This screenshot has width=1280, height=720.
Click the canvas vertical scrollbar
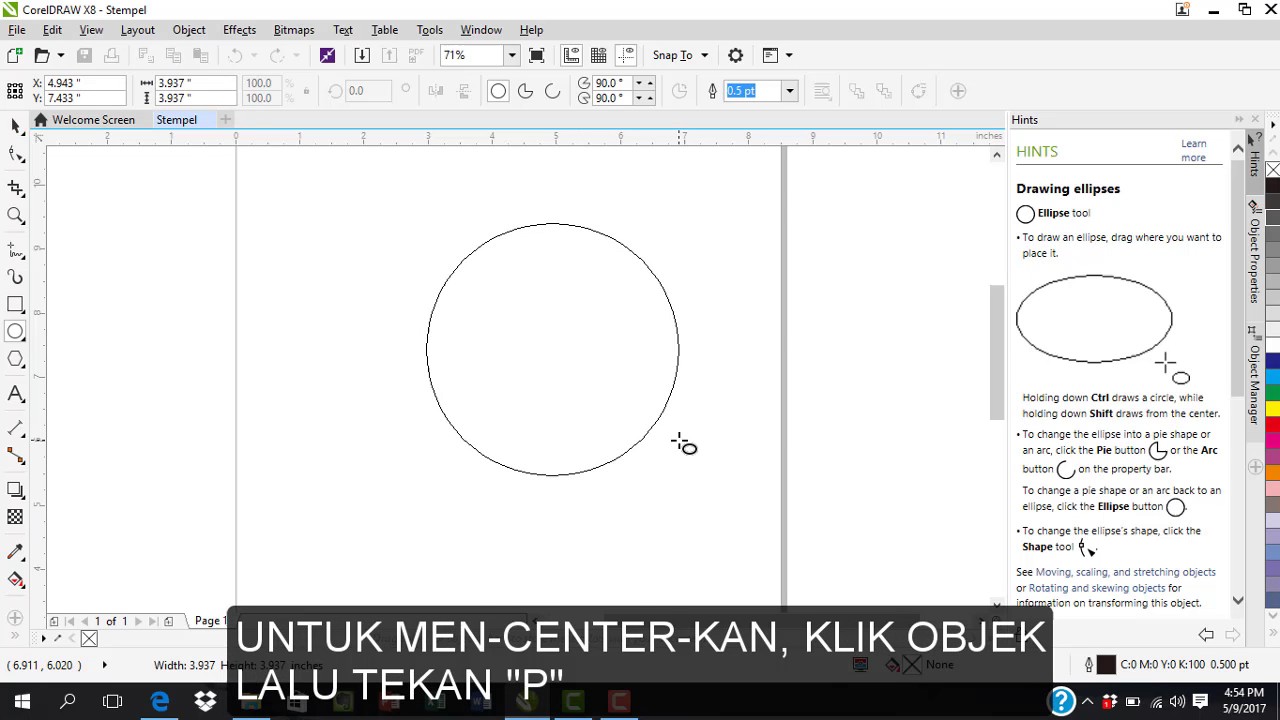click(996, 352)
